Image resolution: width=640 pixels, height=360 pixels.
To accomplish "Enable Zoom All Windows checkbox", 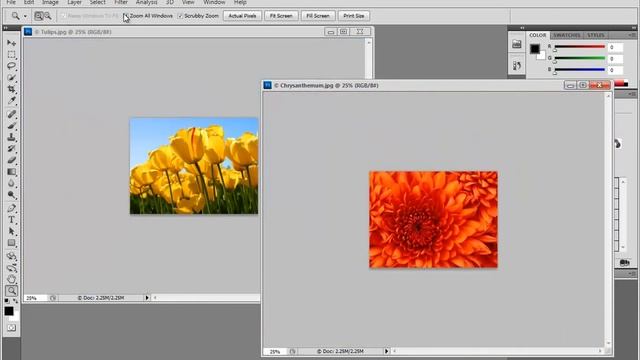I will [x=125, y=16].
